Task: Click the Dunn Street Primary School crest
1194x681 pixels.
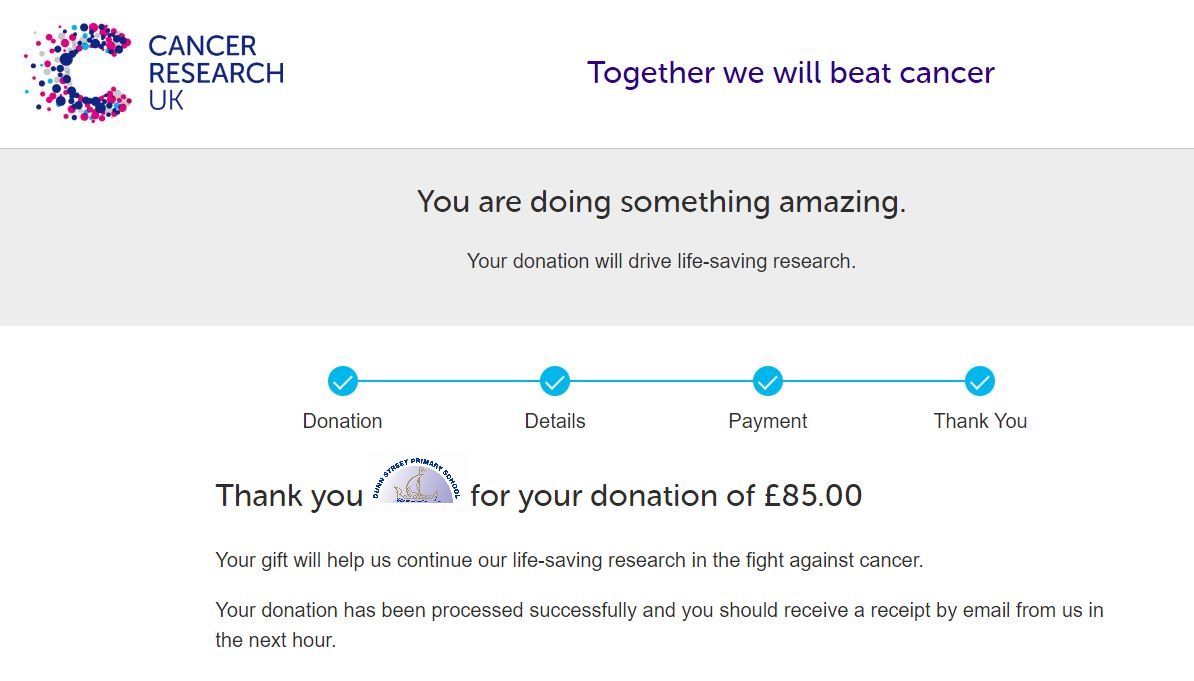Action: [x=417, y=480]
